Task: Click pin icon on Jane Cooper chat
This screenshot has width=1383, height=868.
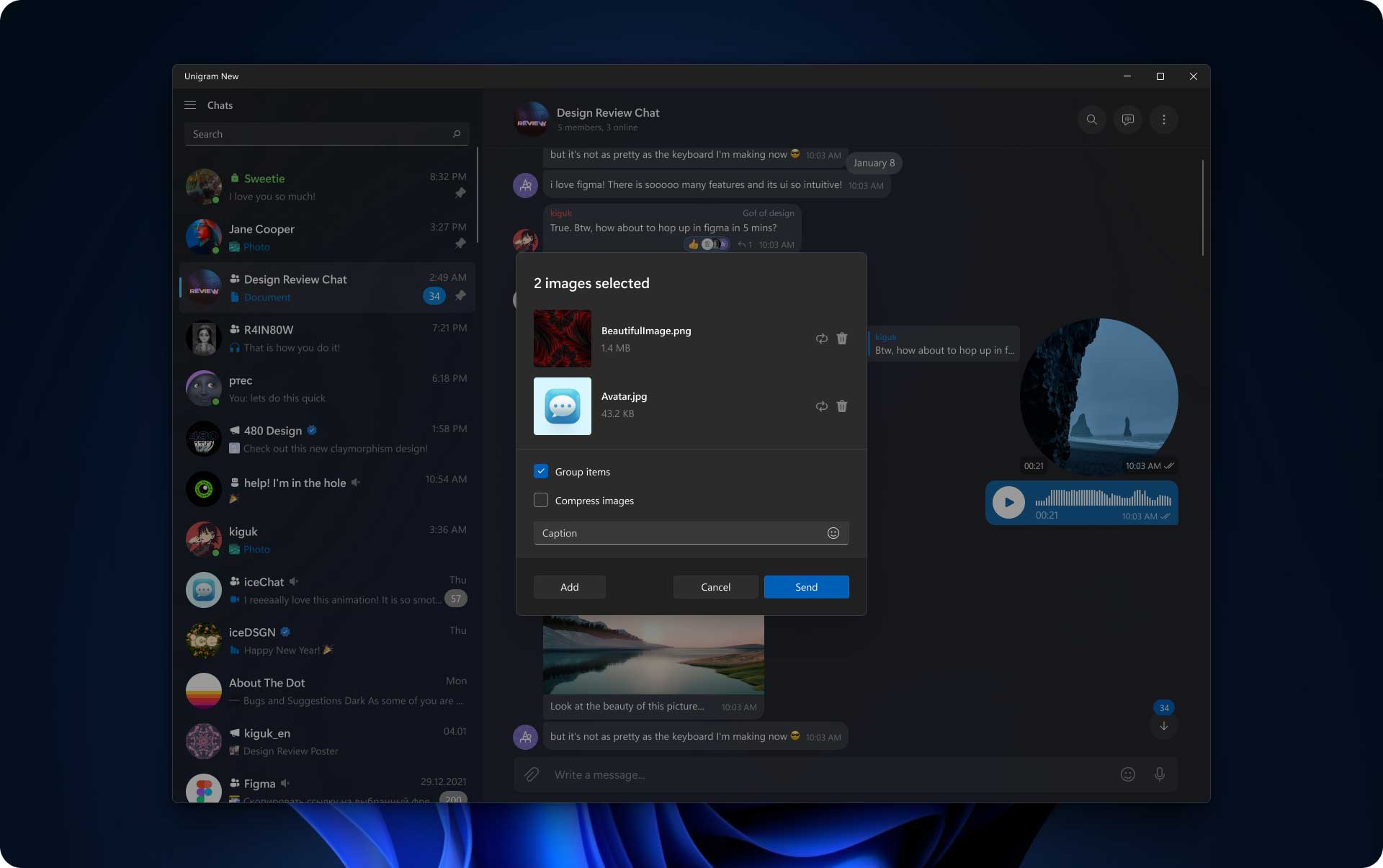Action: click(460, 243)
